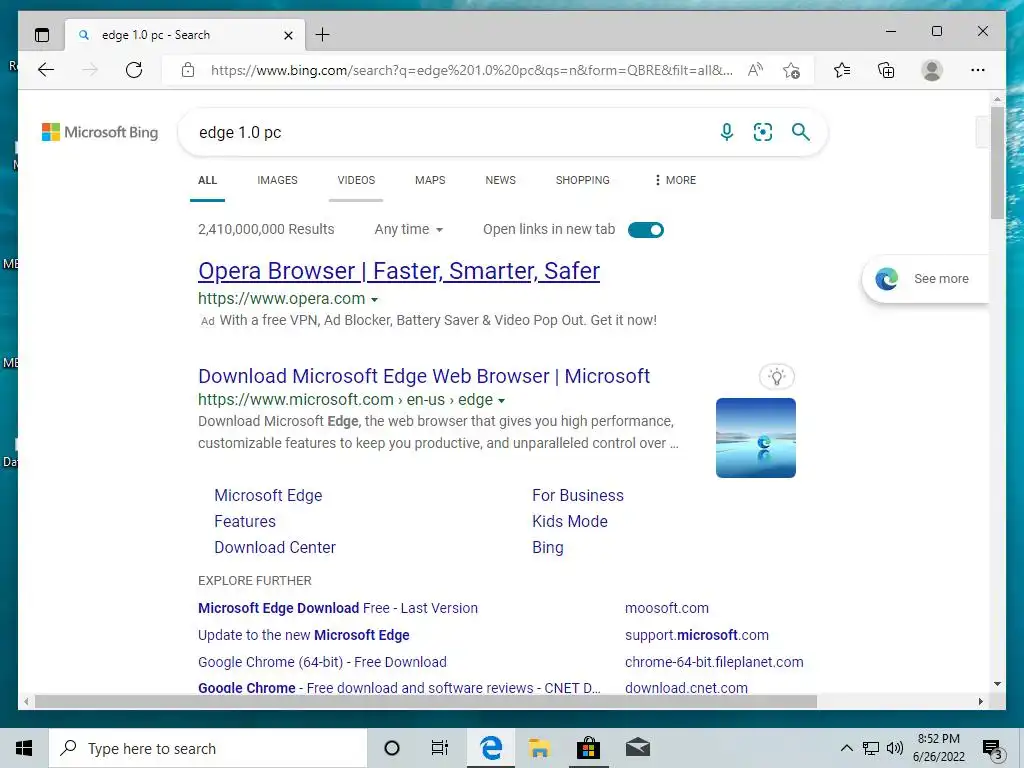Screen dimensions: 1024x768
Task: Open the support.microsoft.com link
Action: pos(697,635)
